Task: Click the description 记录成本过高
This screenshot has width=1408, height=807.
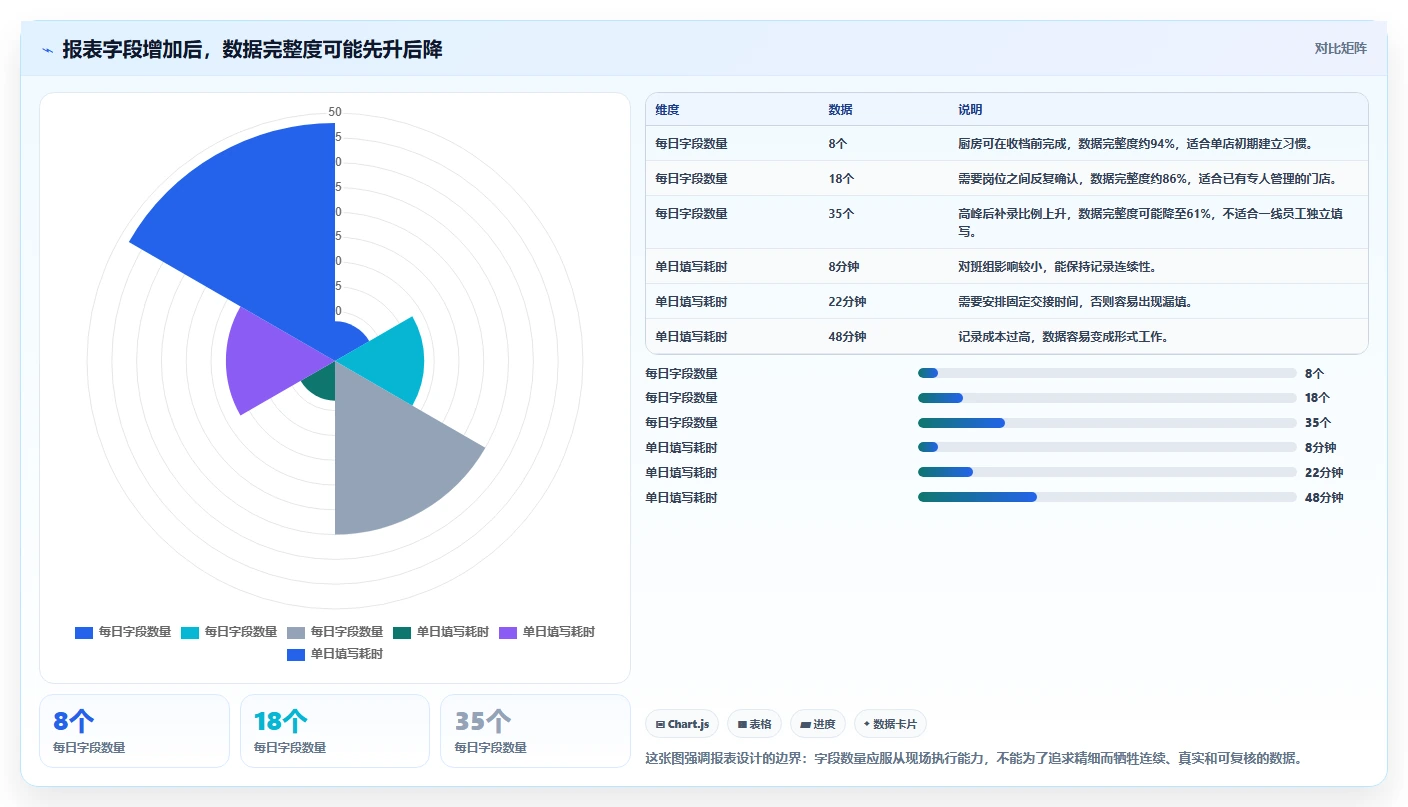Action: point(1063,337)
